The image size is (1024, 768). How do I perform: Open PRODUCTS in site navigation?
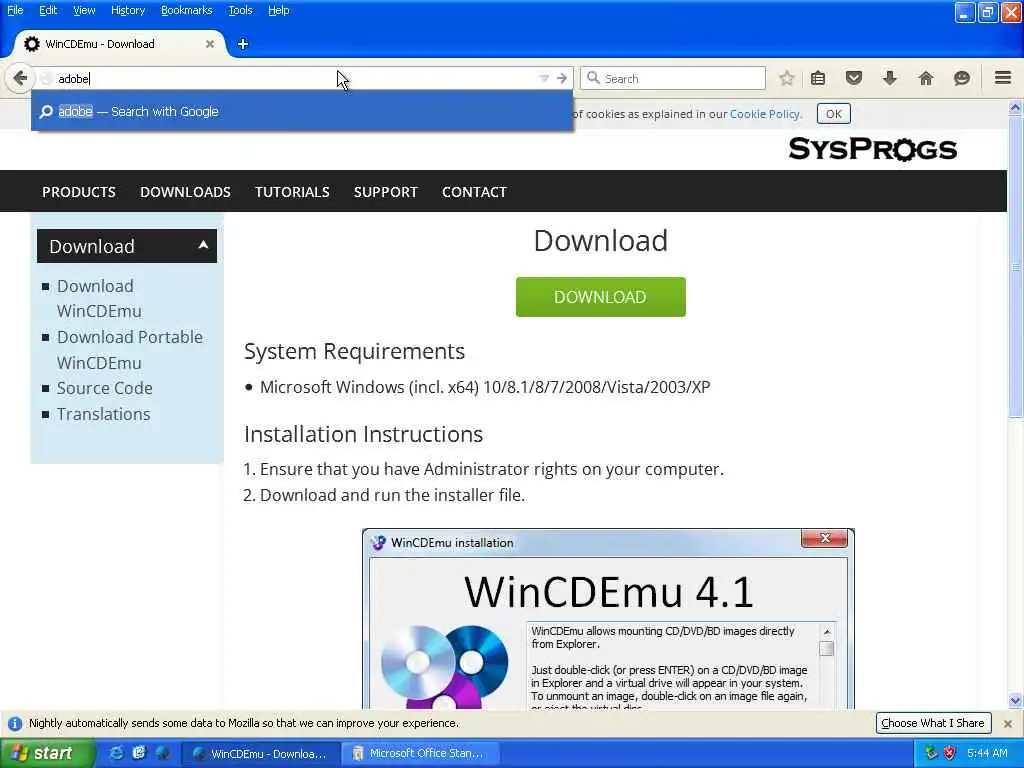[79, 192]
